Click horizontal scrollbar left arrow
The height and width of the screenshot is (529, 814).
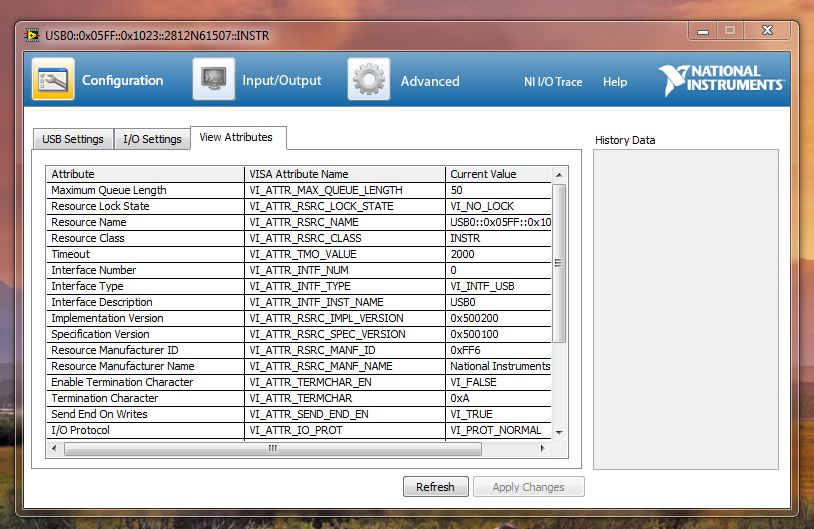[56, 449]
